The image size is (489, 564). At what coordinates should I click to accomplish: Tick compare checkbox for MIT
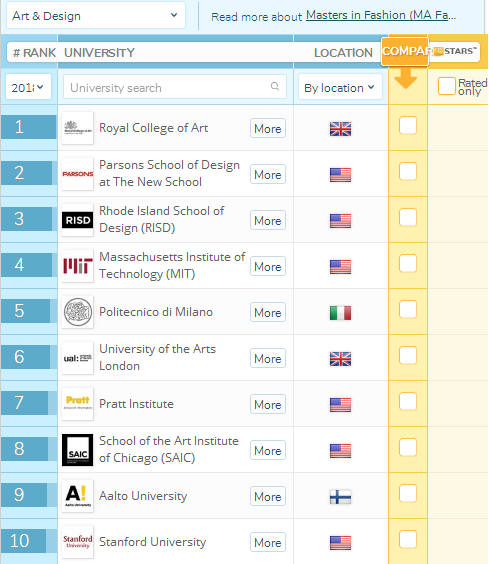click(x=408, y=264)
